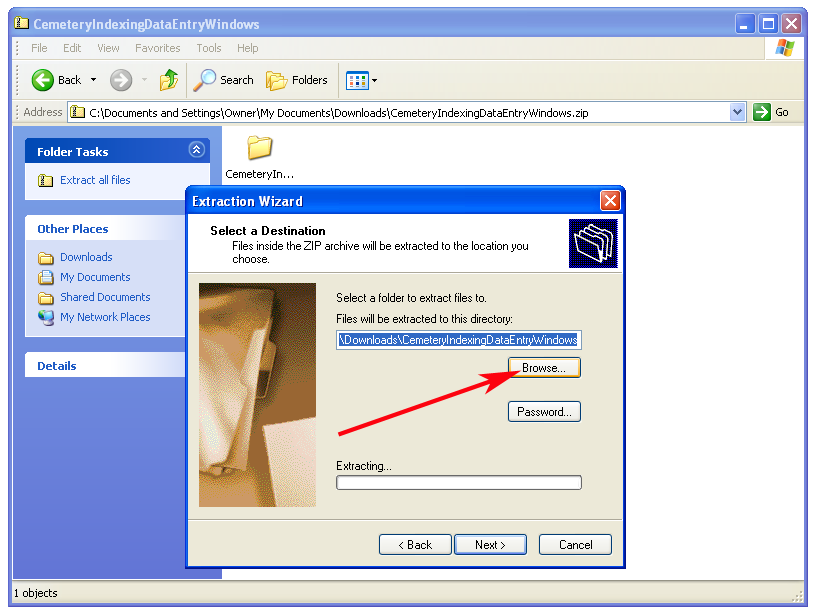Open the Edit menu
The image size is (814, 613).
pos(72,48)
